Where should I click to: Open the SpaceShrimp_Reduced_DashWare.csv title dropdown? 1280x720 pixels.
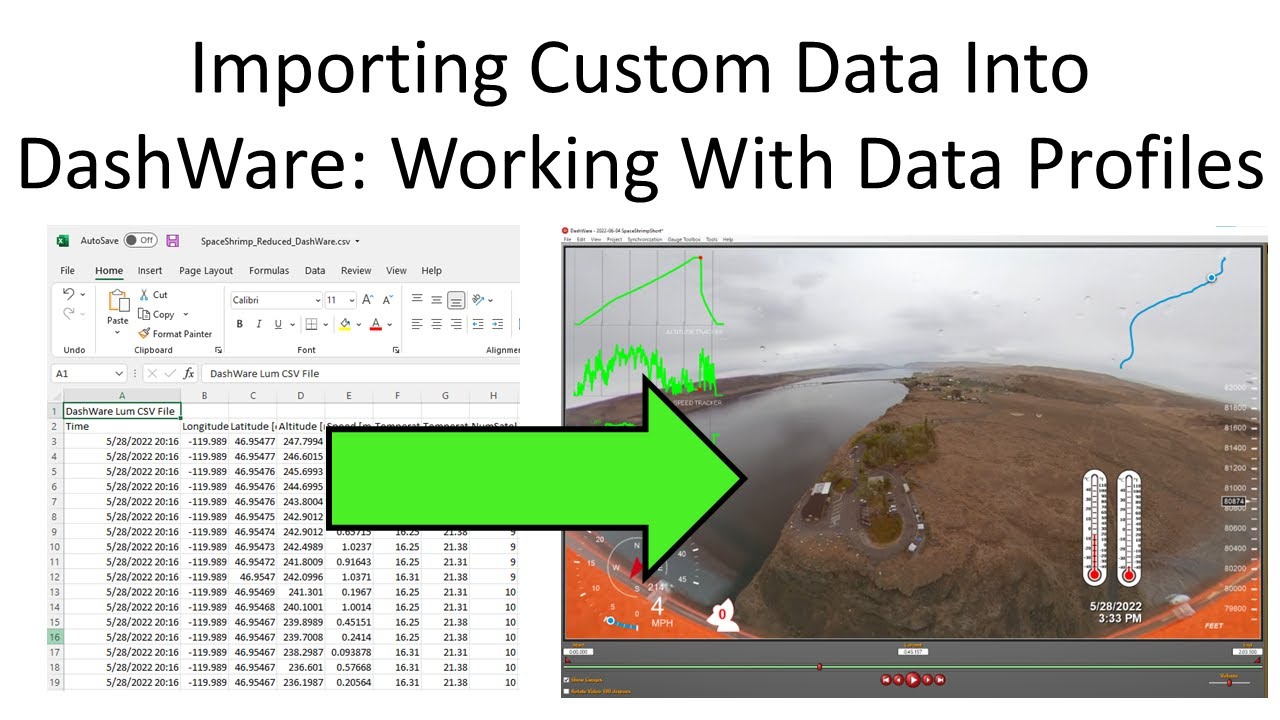pos(358,241)
